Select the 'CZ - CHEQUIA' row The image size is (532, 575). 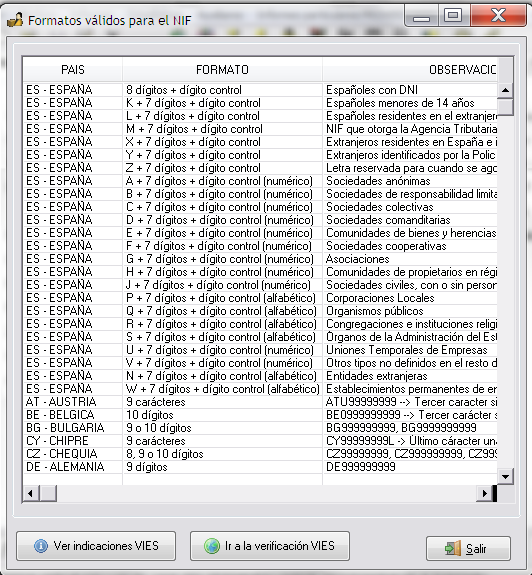coord(260,454)
